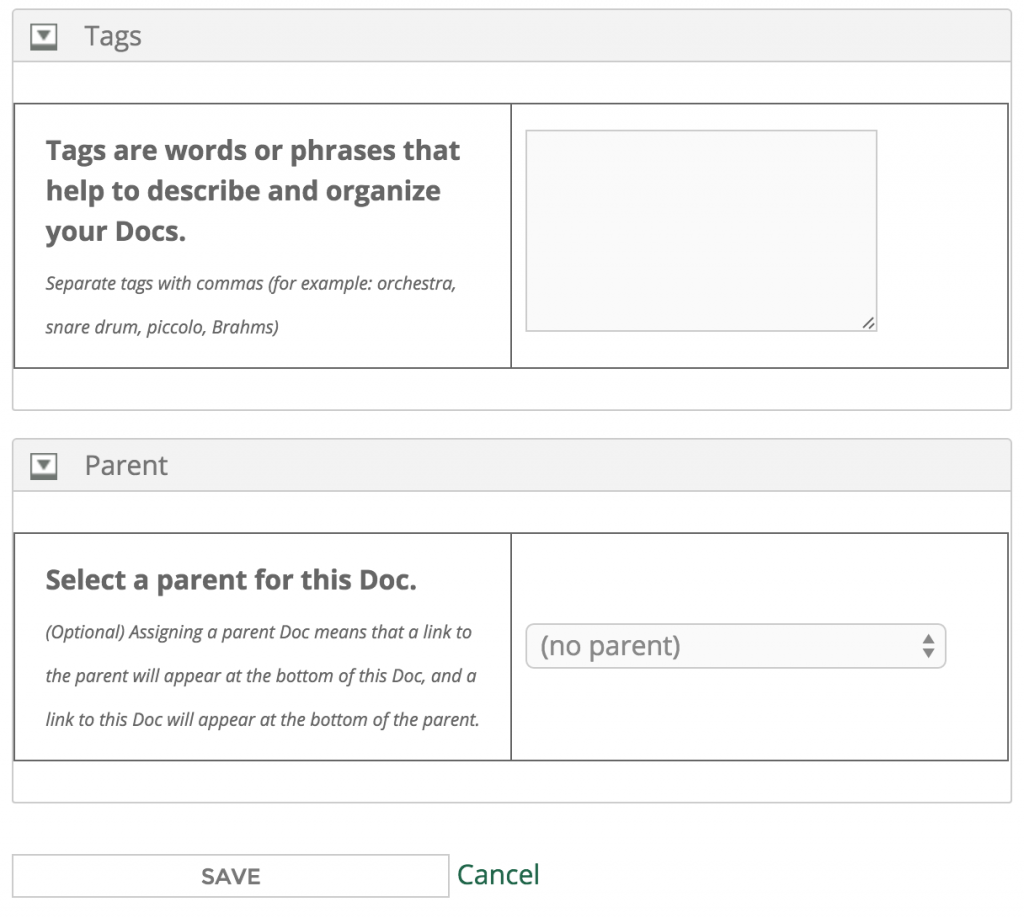The image size is (1024, 918).
Task: Open the (no parent) dropdown
Action: click(x=735, y=646)
